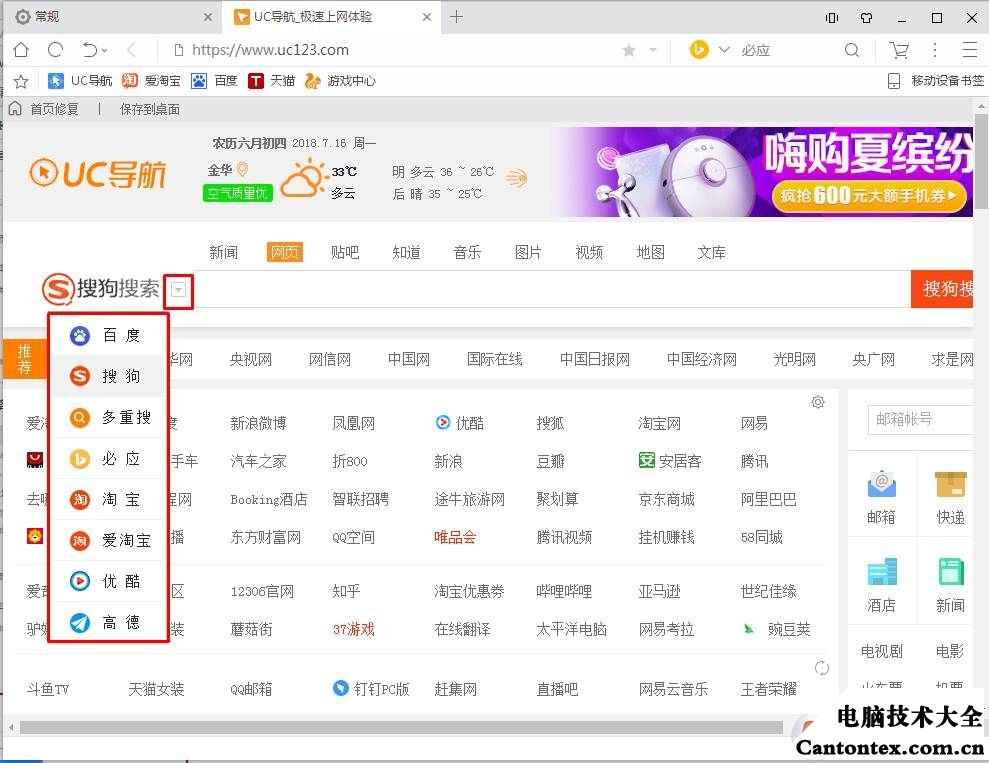Choose 百度 from engine list
The image size is (989, 763).
click(x=107, y=335)
